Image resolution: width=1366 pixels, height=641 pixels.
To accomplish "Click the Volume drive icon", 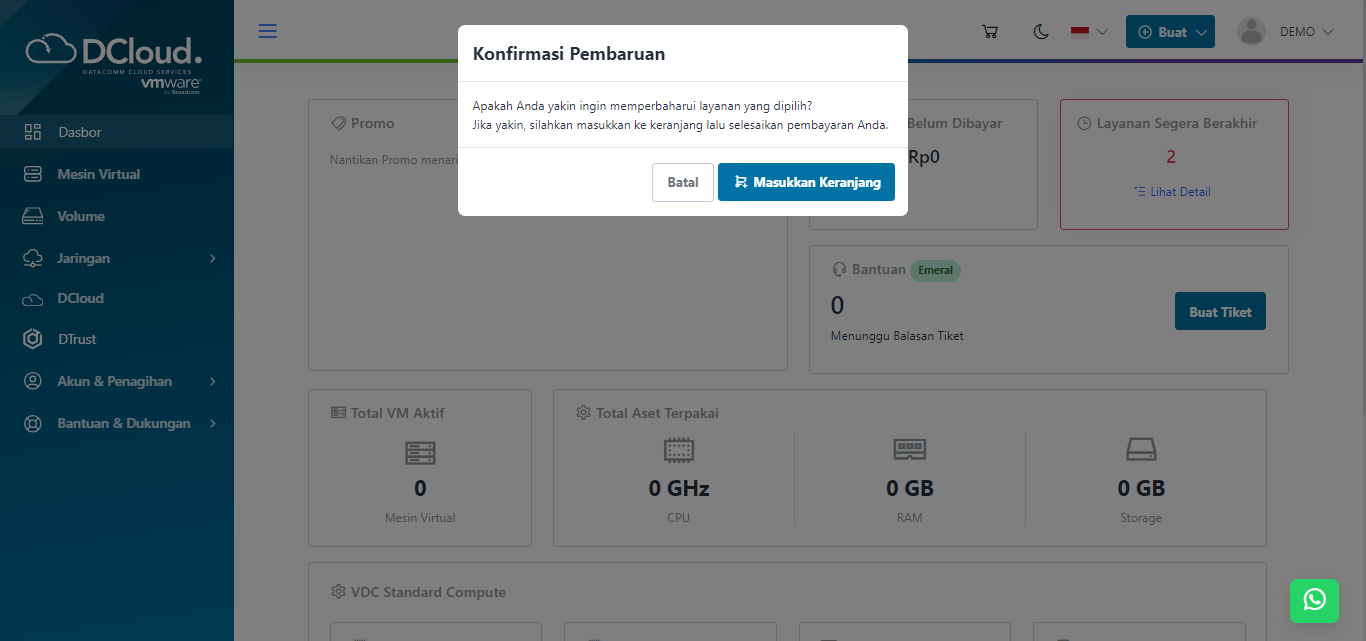I will click(33, 216).
